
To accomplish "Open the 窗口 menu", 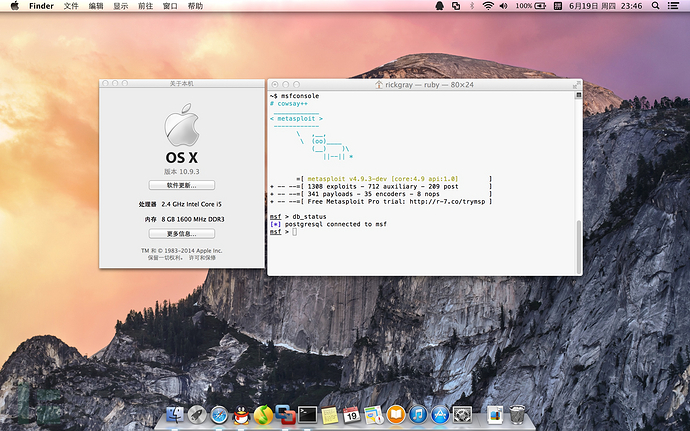I will click(x=170, y=6).
